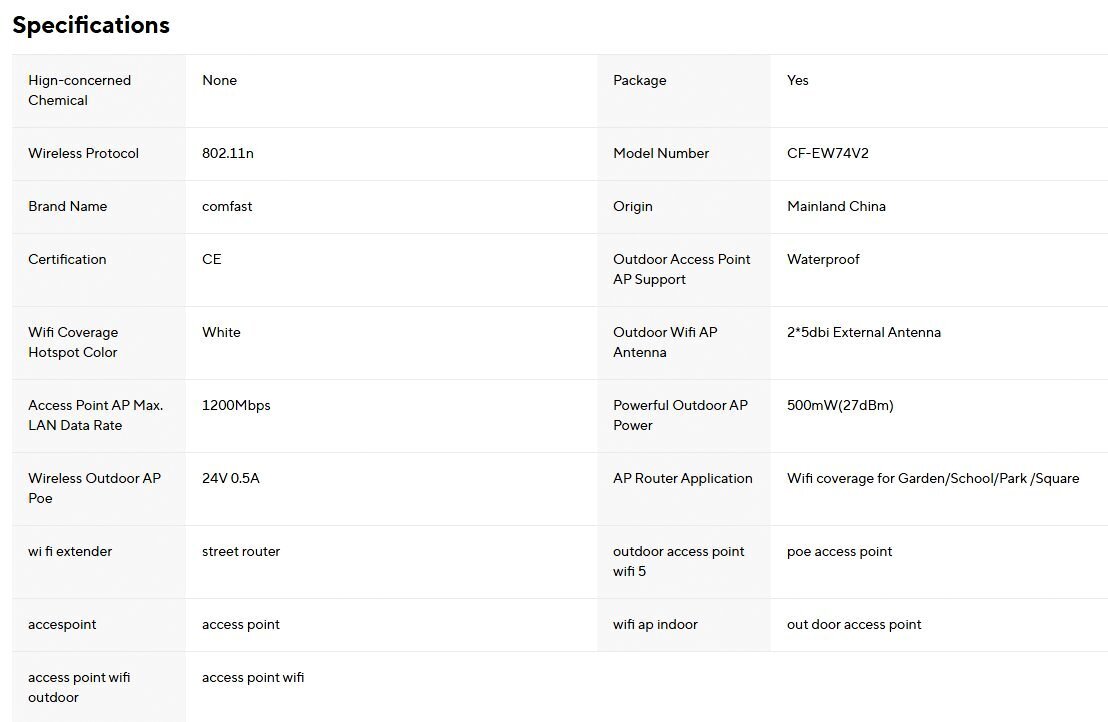Select the Hign-concerned Chemical label
This screenshot has width=1108, height=722.
pyautogui.click(x=80, y=90)
